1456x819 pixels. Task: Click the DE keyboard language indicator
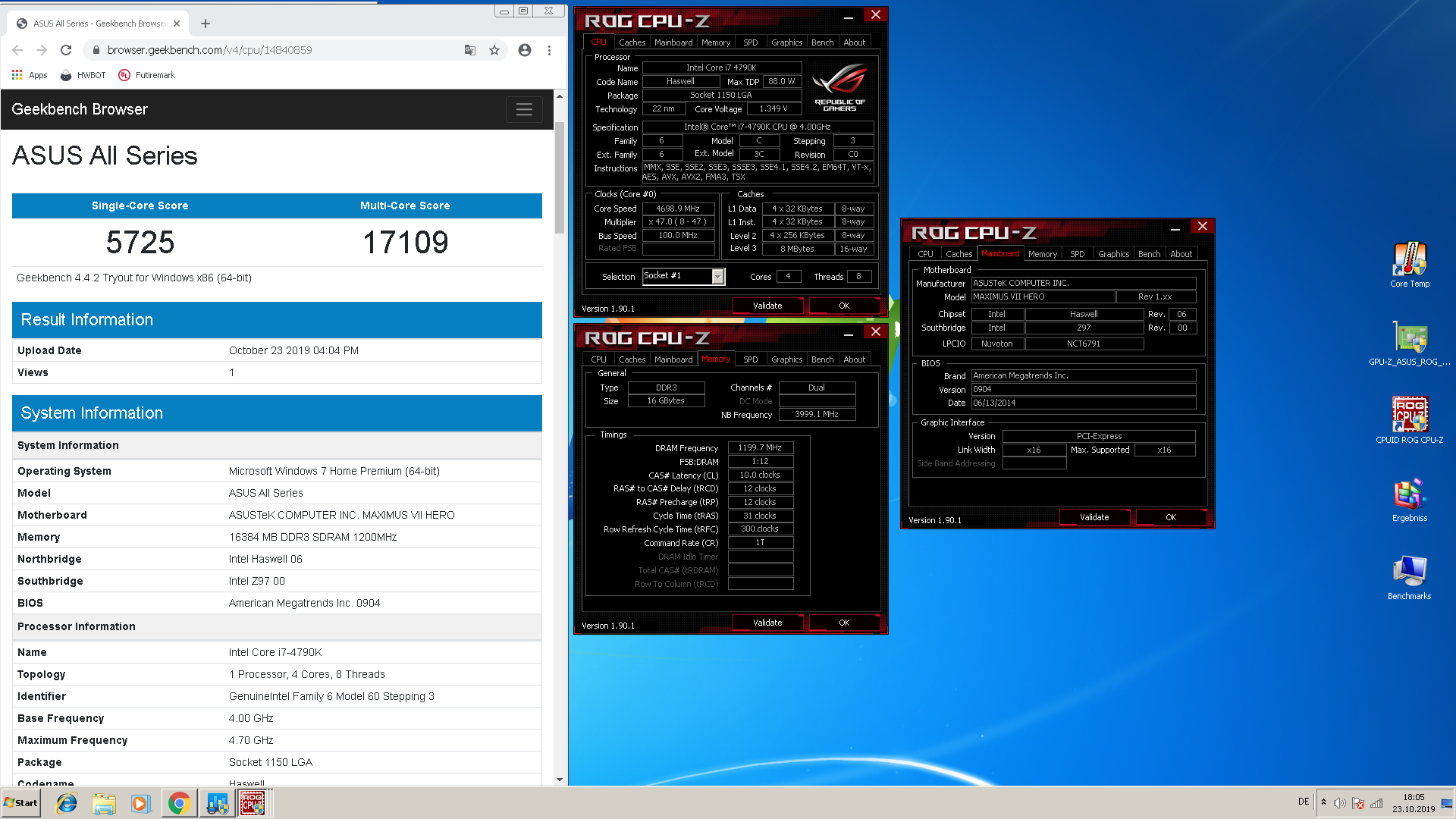tap(1304, 802)
